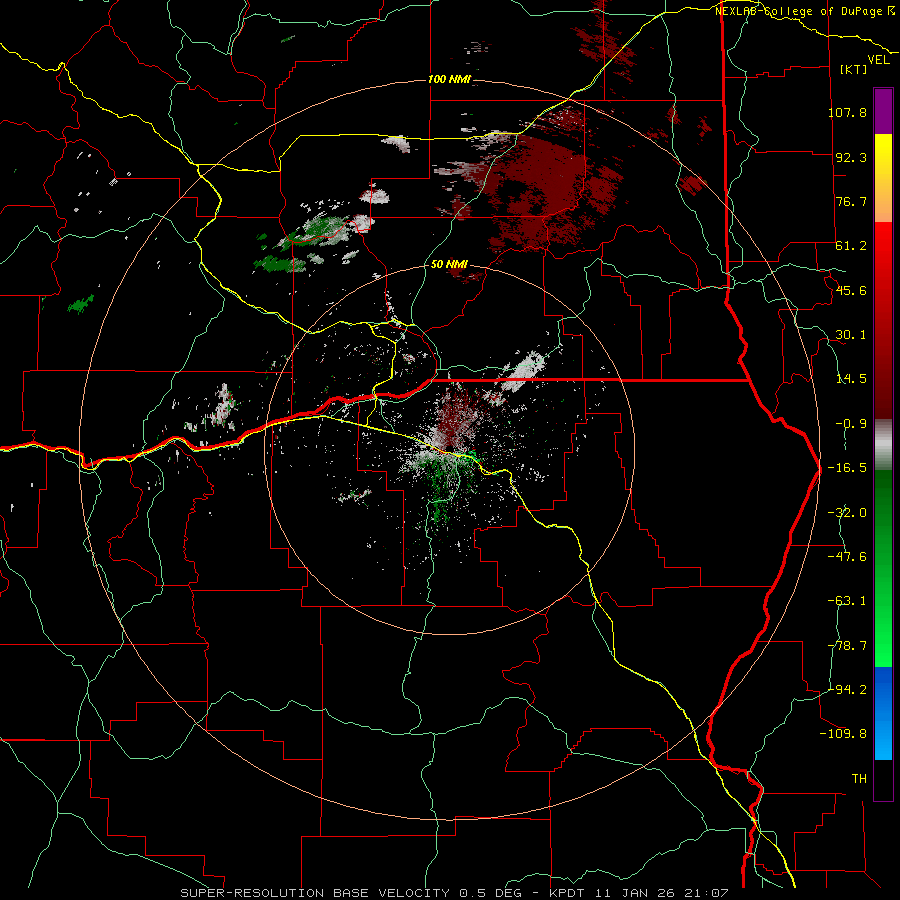This screenshot has width=900, height=900.
Task: Click the NEXLAB-College of DuPage credit text
Action: pyautogui.click(x=804, y=11)
